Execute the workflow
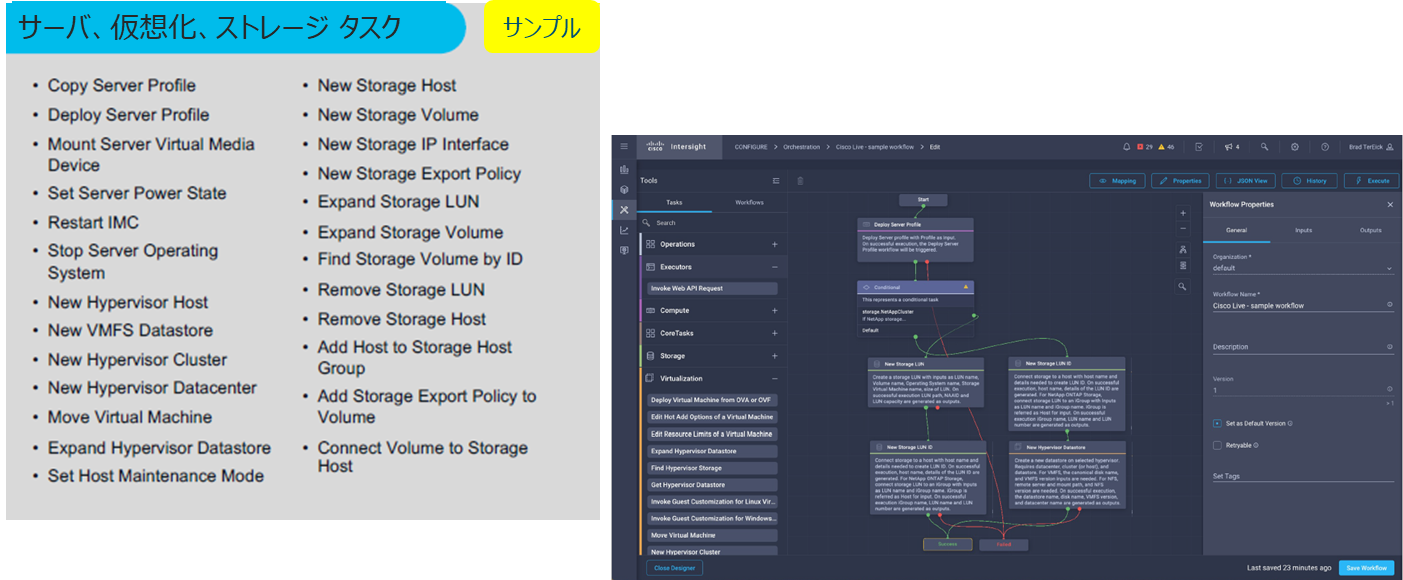Viewport: 1403px width, 580px height. (1371, 181)
